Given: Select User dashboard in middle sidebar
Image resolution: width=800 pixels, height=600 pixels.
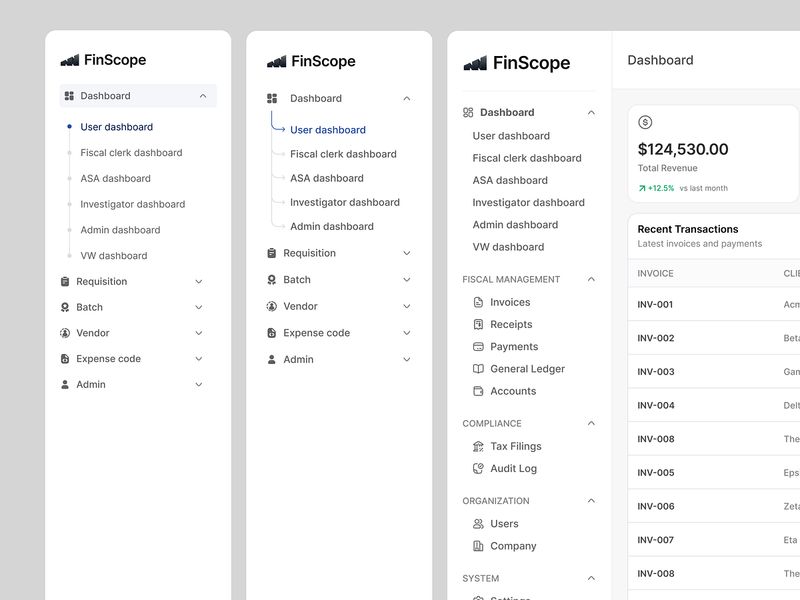Looking at the screenshot, I should click(x=328, y=130).
